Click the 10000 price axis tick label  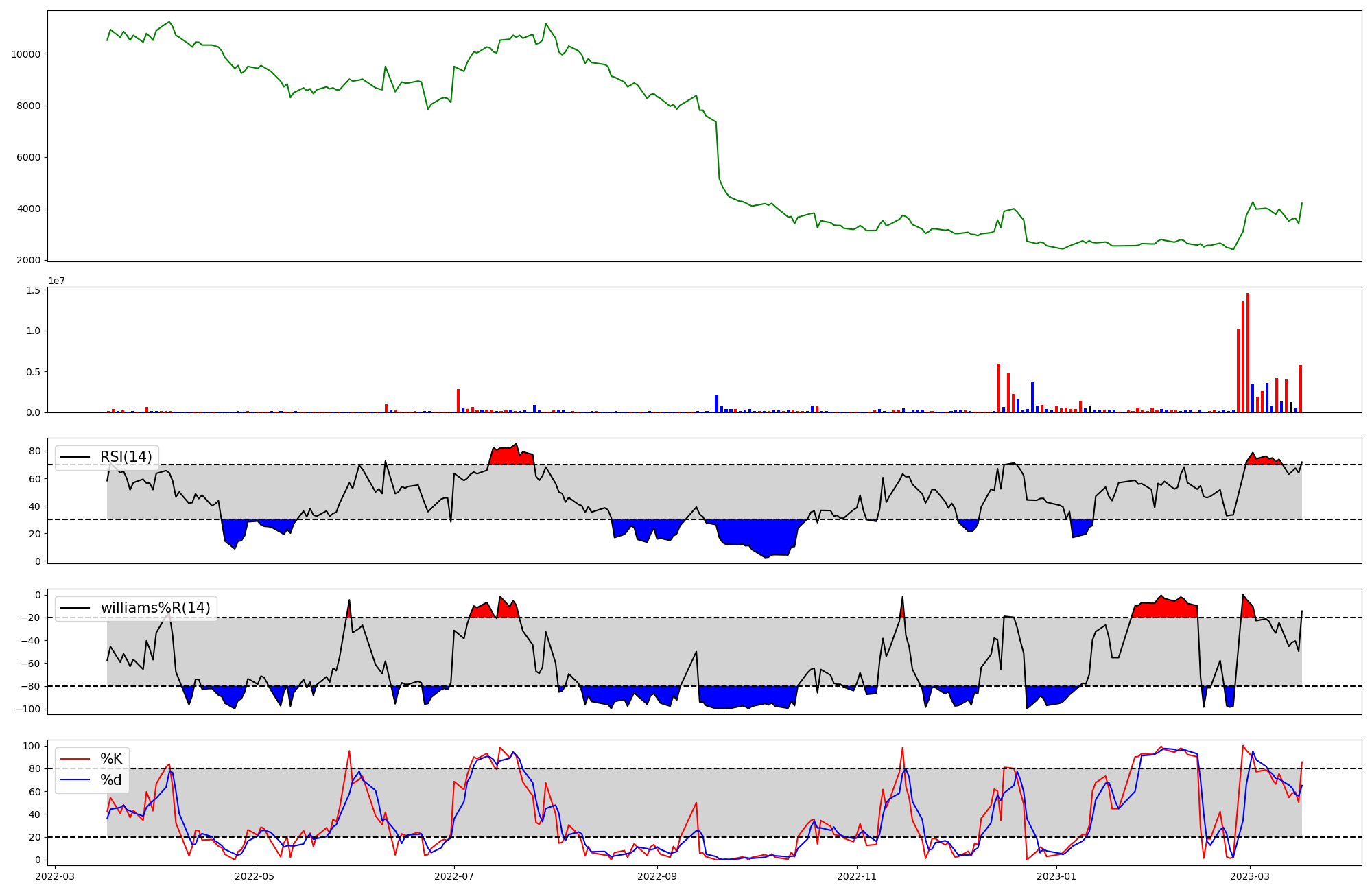click(x=25, y=54)
